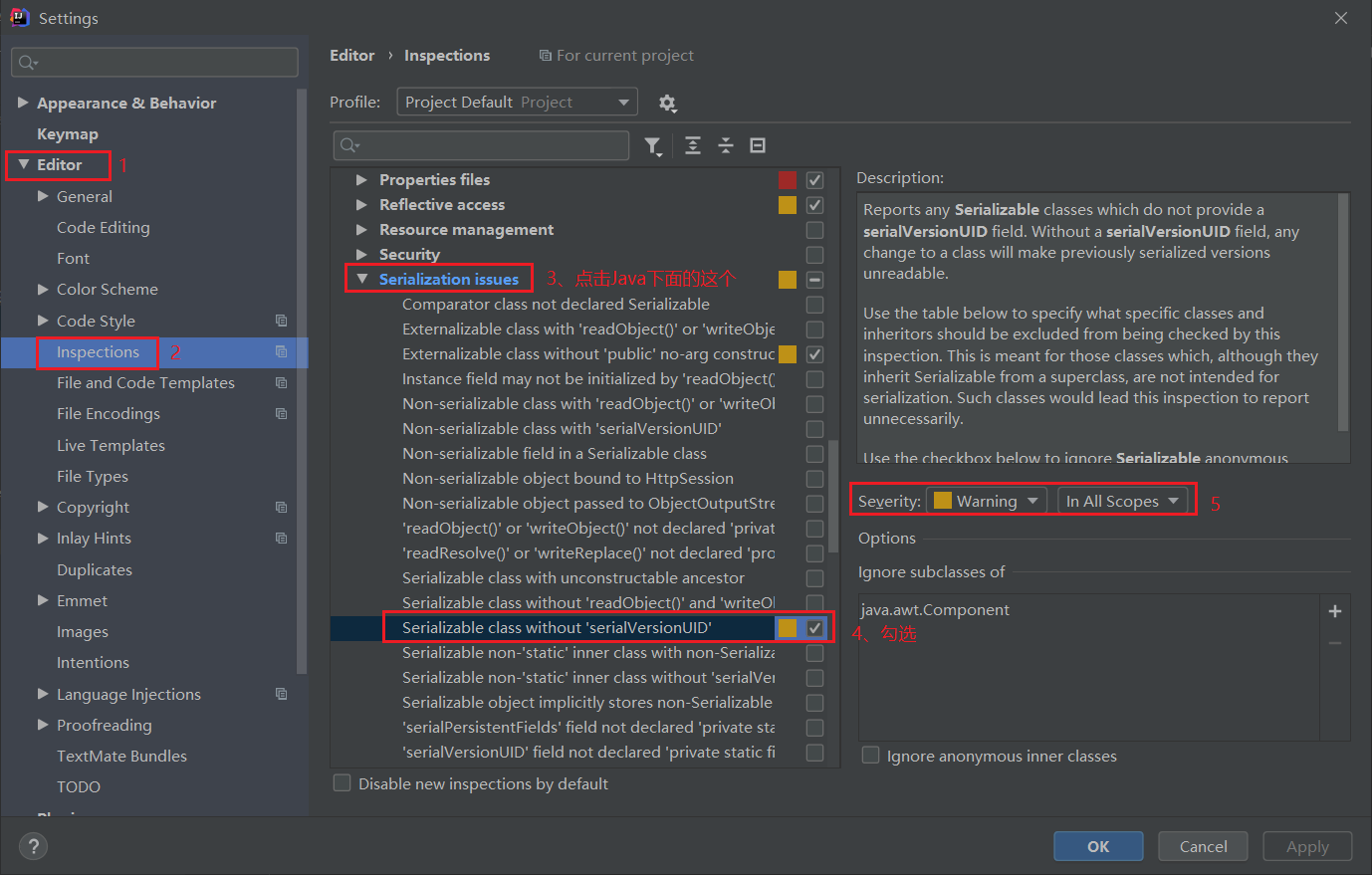Open the In All Scopes dropdown
This screenshot has height=875, width=1372.
[1122, 501]
